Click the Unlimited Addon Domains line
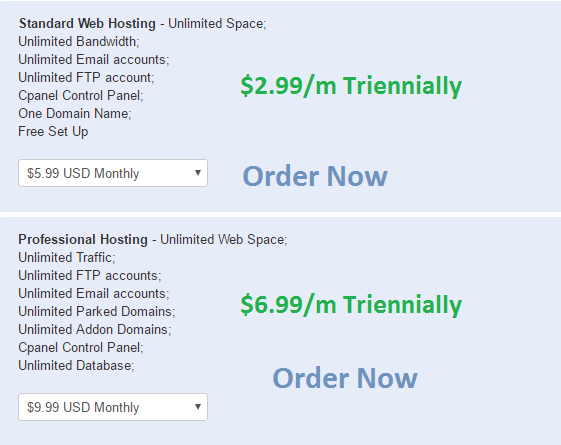Screen dimensions: 561x445 (x=95, y=329)
